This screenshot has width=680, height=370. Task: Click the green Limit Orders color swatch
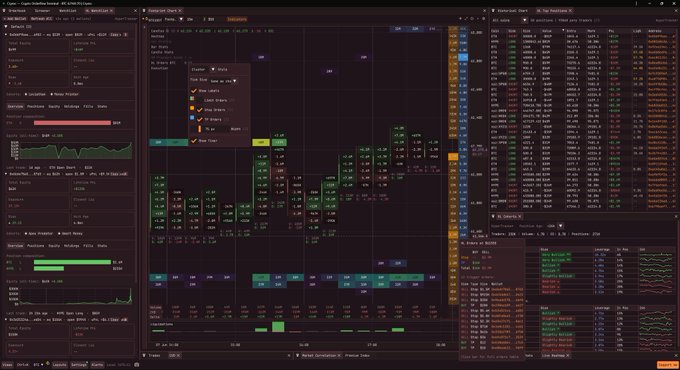(192, 99)
